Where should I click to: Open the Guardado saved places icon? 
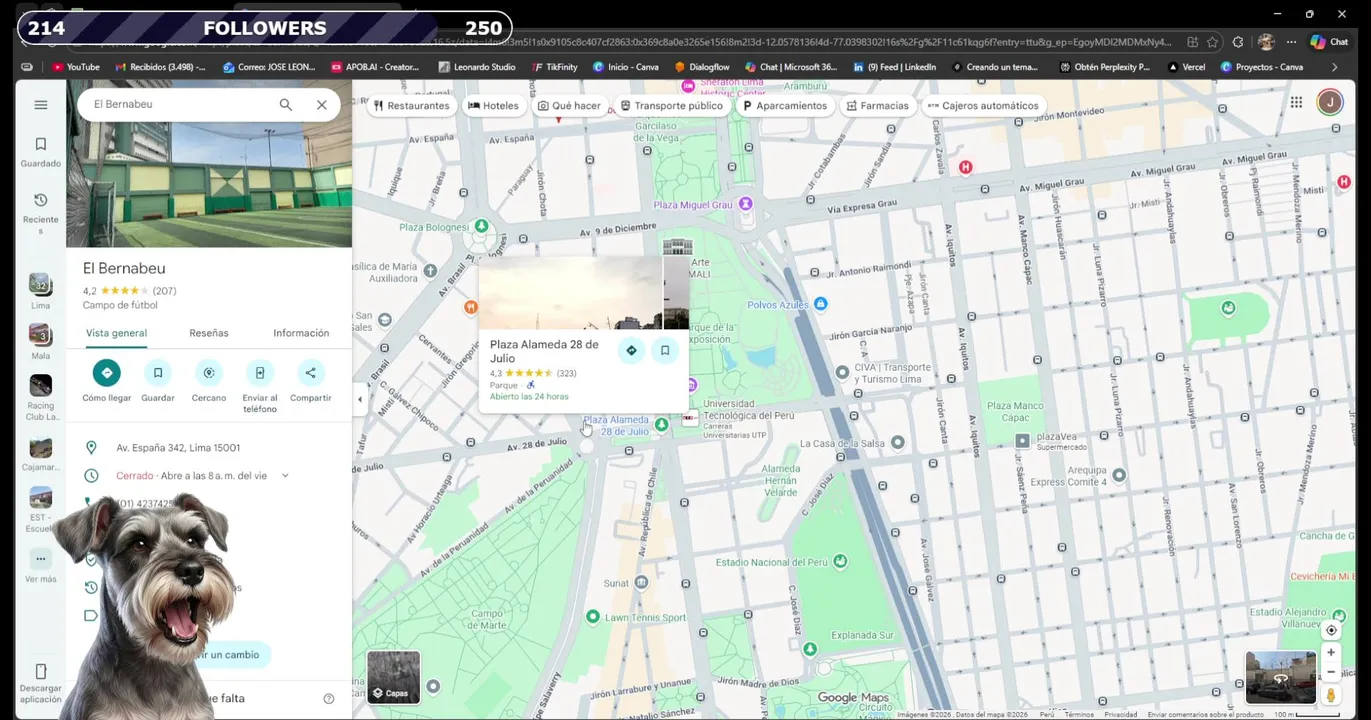[x=41, y=144]
